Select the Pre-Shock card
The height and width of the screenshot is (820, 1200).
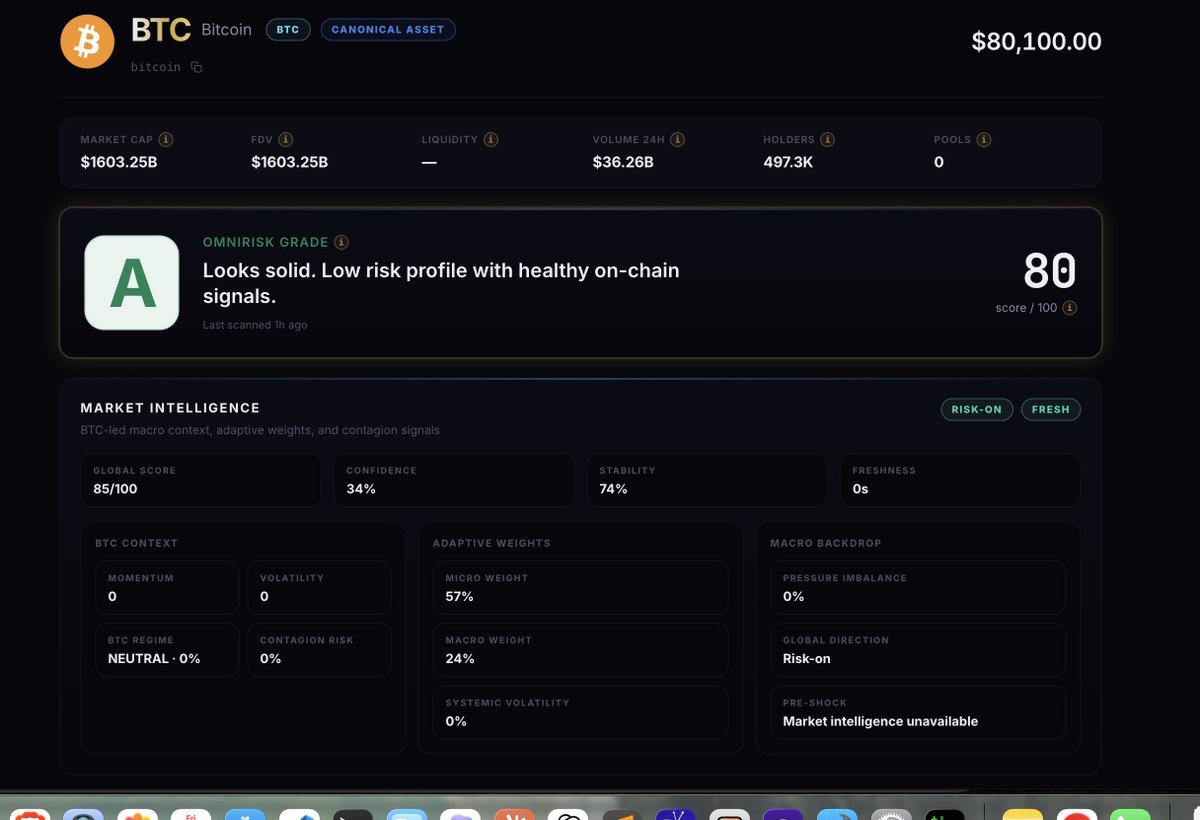coord(918,712)
